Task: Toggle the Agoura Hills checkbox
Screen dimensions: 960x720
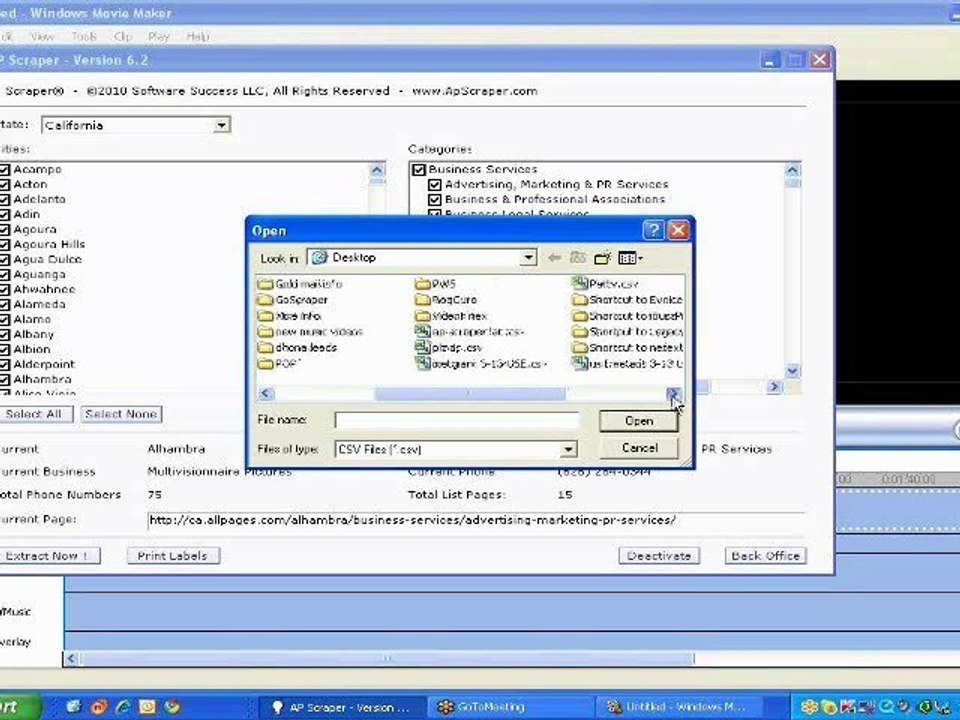Action: click(5, 245)
